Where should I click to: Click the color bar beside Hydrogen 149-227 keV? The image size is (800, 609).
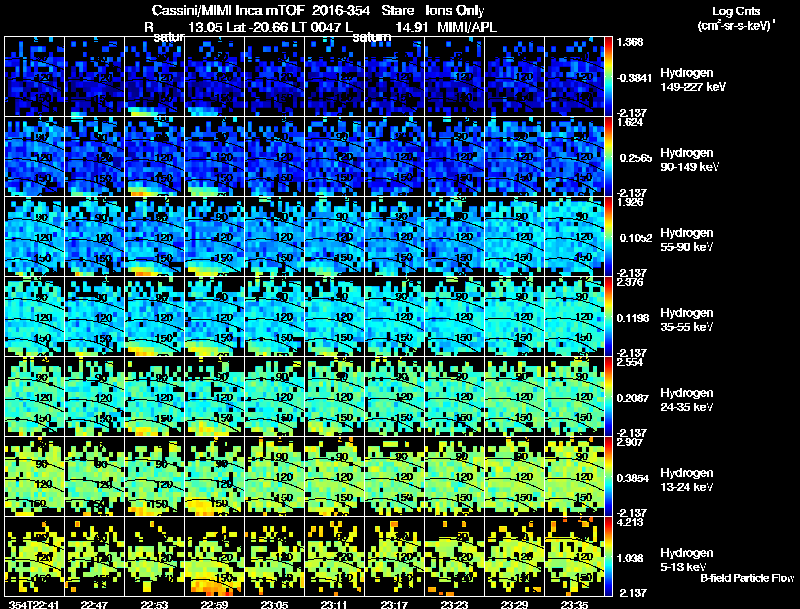coord(608,77)
